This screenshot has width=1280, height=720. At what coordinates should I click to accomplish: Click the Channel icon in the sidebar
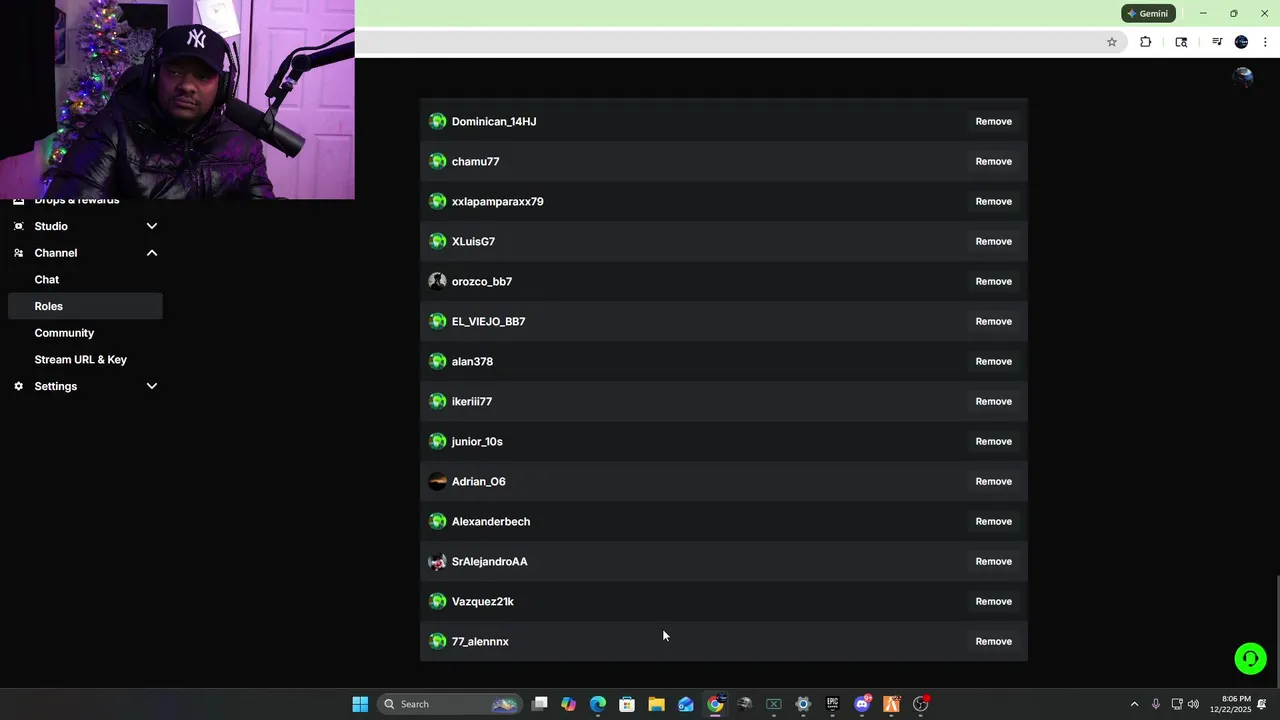[18, 253]
